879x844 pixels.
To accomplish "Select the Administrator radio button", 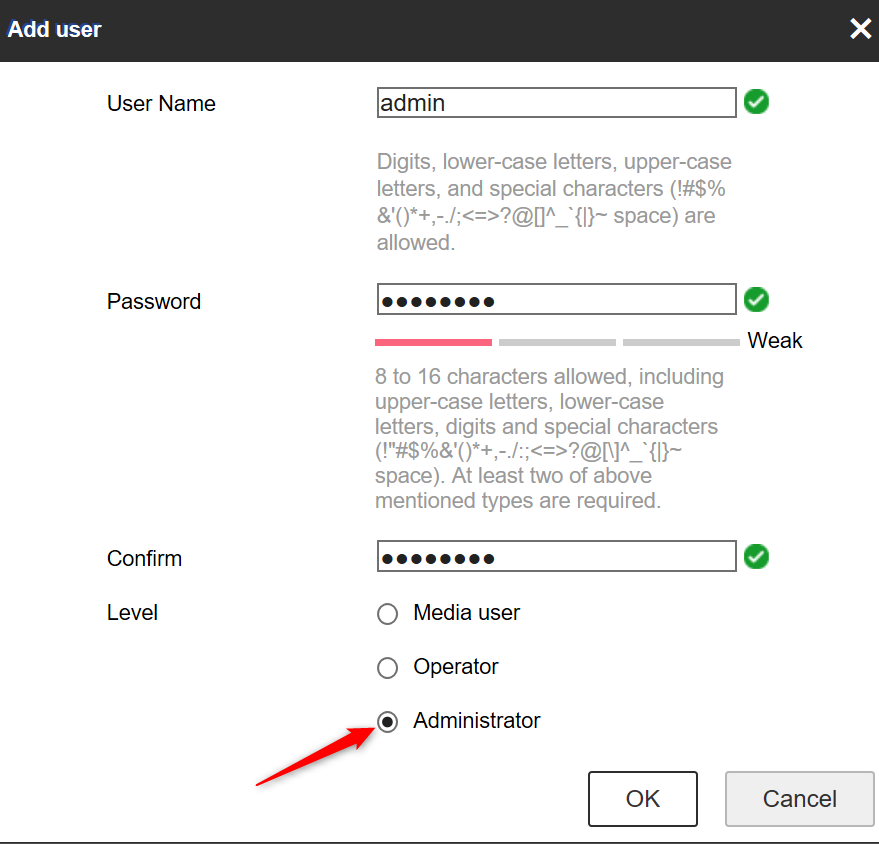I will coord(387,721).
